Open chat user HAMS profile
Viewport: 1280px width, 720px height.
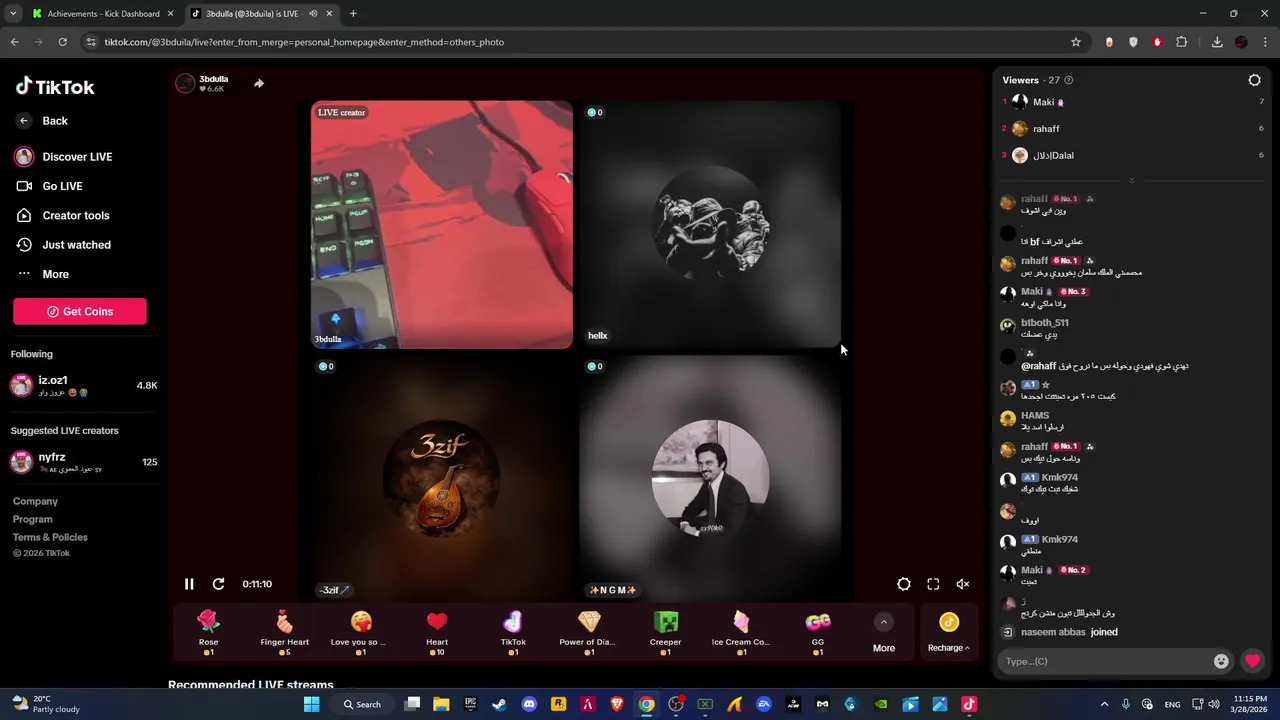pyautogui.click(x=1035, y=416)
